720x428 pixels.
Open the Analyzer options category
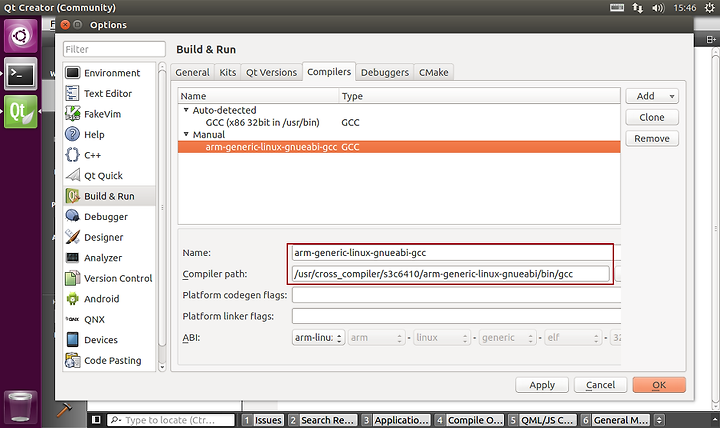pos(109,258)
